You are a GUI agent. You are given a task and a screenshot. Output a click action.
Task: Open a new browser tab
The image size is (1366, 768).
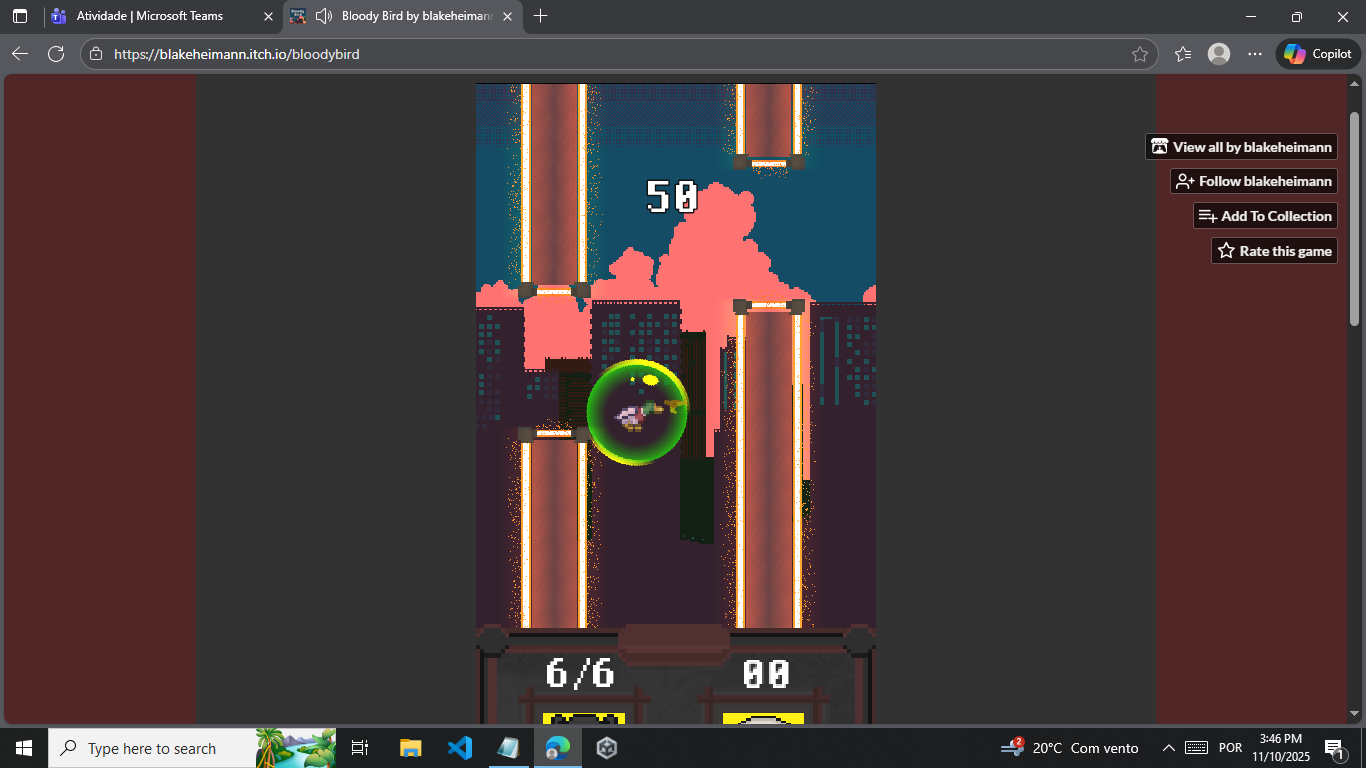click(x=541, y=16)
